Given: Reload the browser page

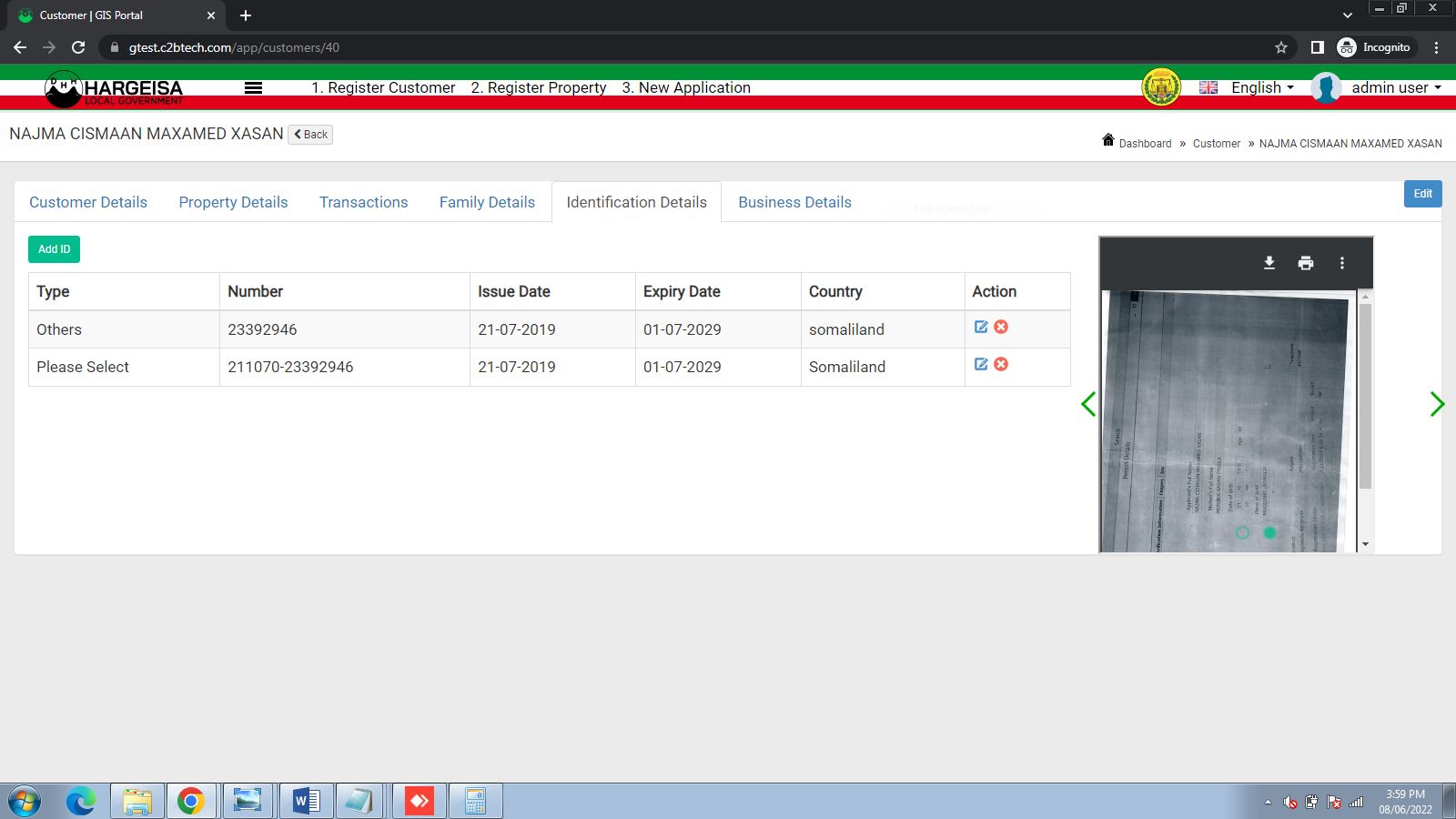Looking at the screenshot, I should 78,47.
